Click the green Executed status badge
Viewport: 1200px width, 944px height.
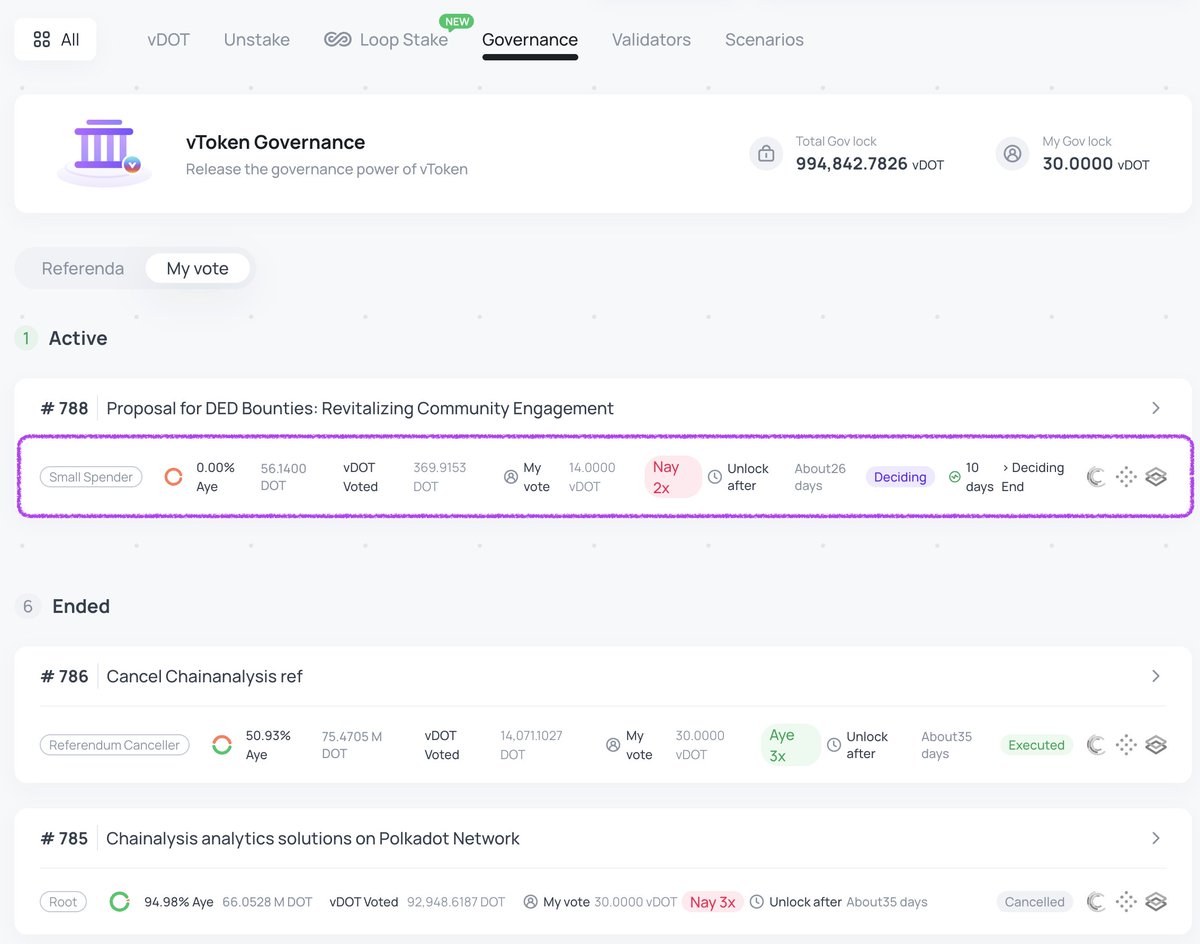(1036, 745)
